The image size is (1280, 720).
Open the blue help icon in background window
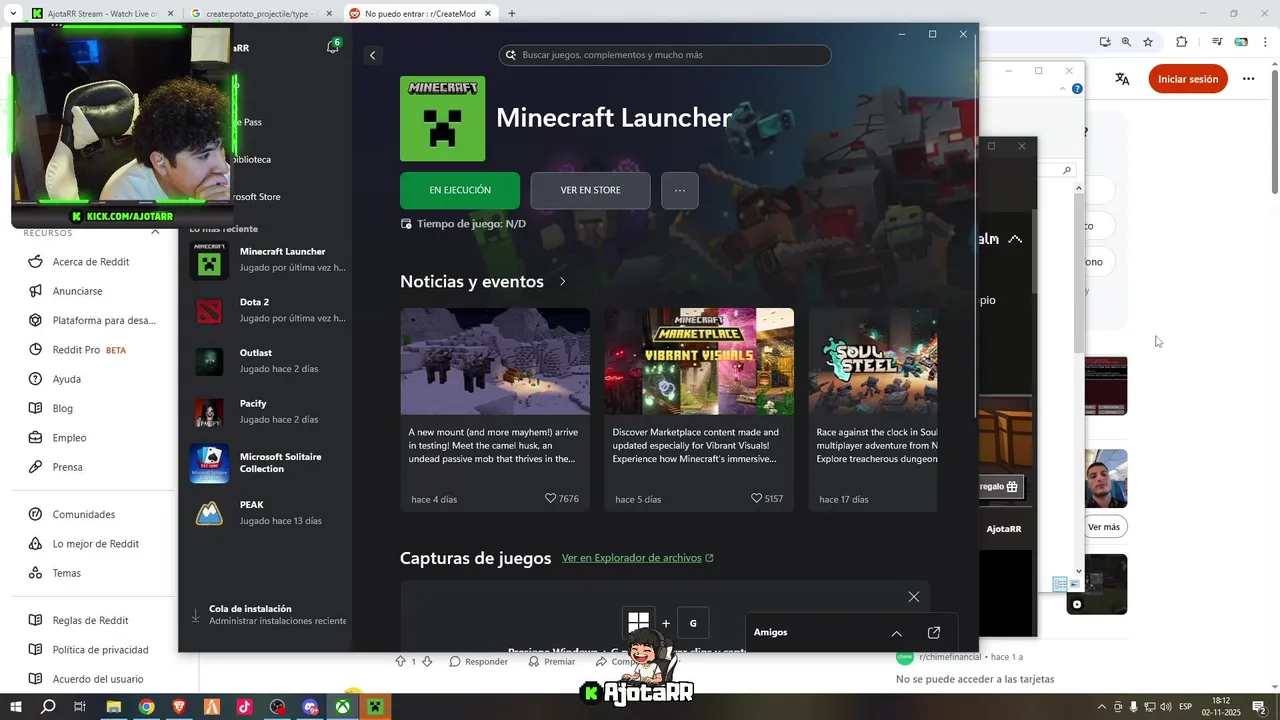click(x=1077, y=89)
